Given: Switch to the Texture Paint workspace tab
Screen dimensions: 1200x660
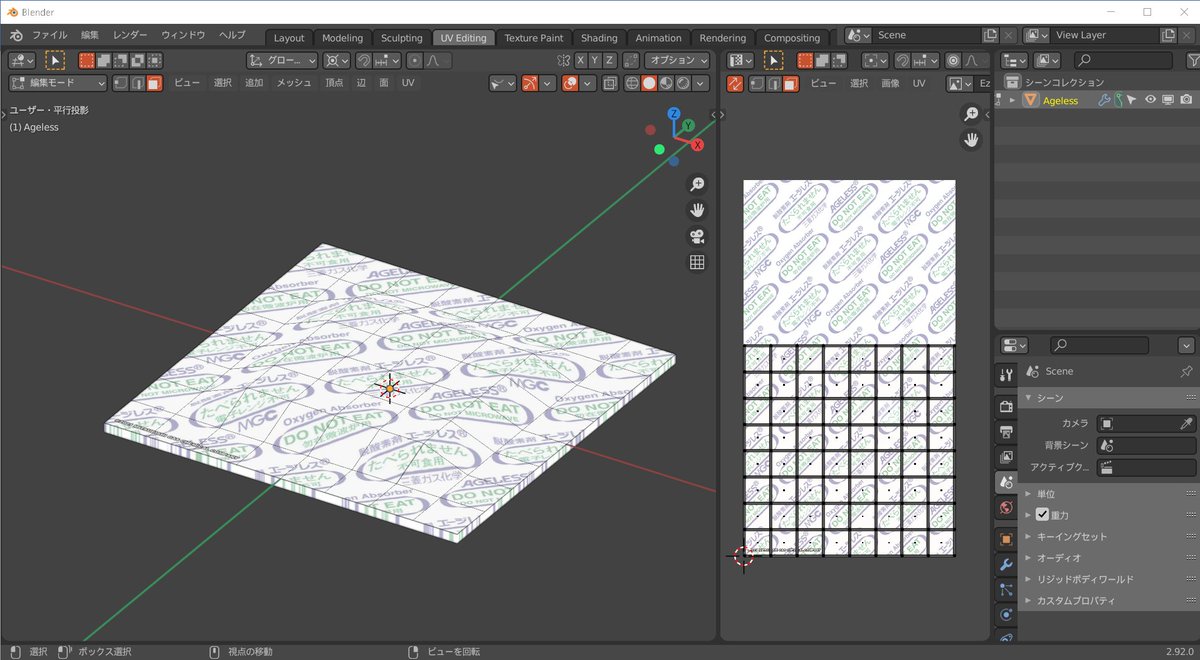Looking at the screenshot, I should pos(533,38).
